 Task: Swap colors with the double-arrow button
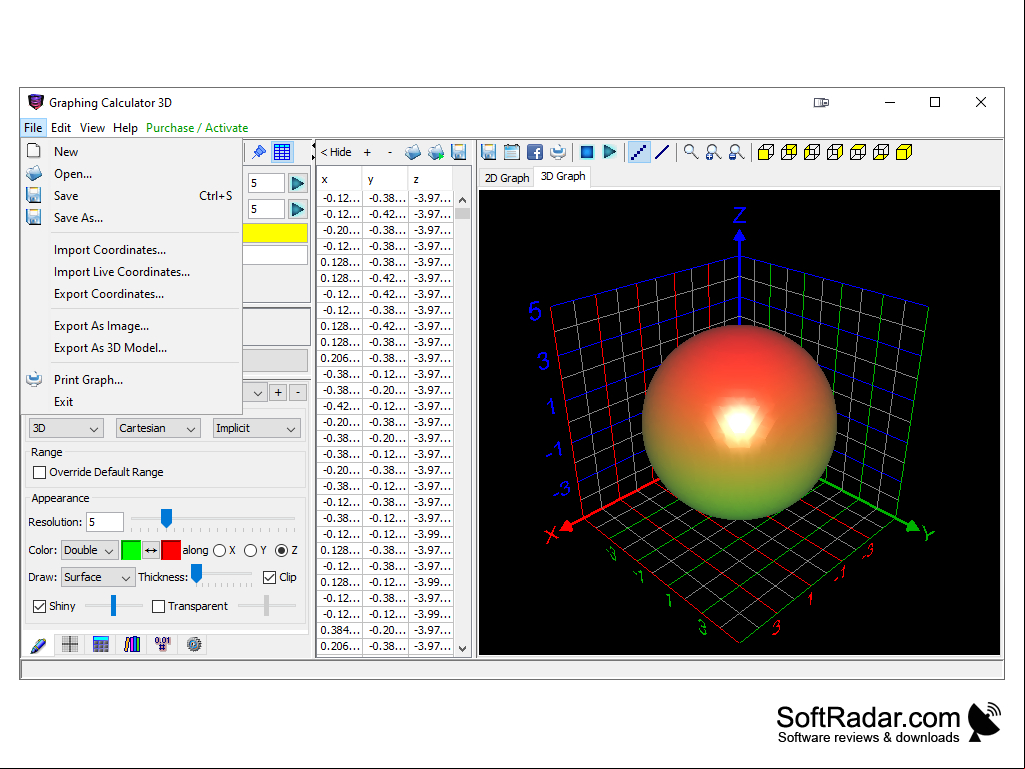click(x=151, y=551)
